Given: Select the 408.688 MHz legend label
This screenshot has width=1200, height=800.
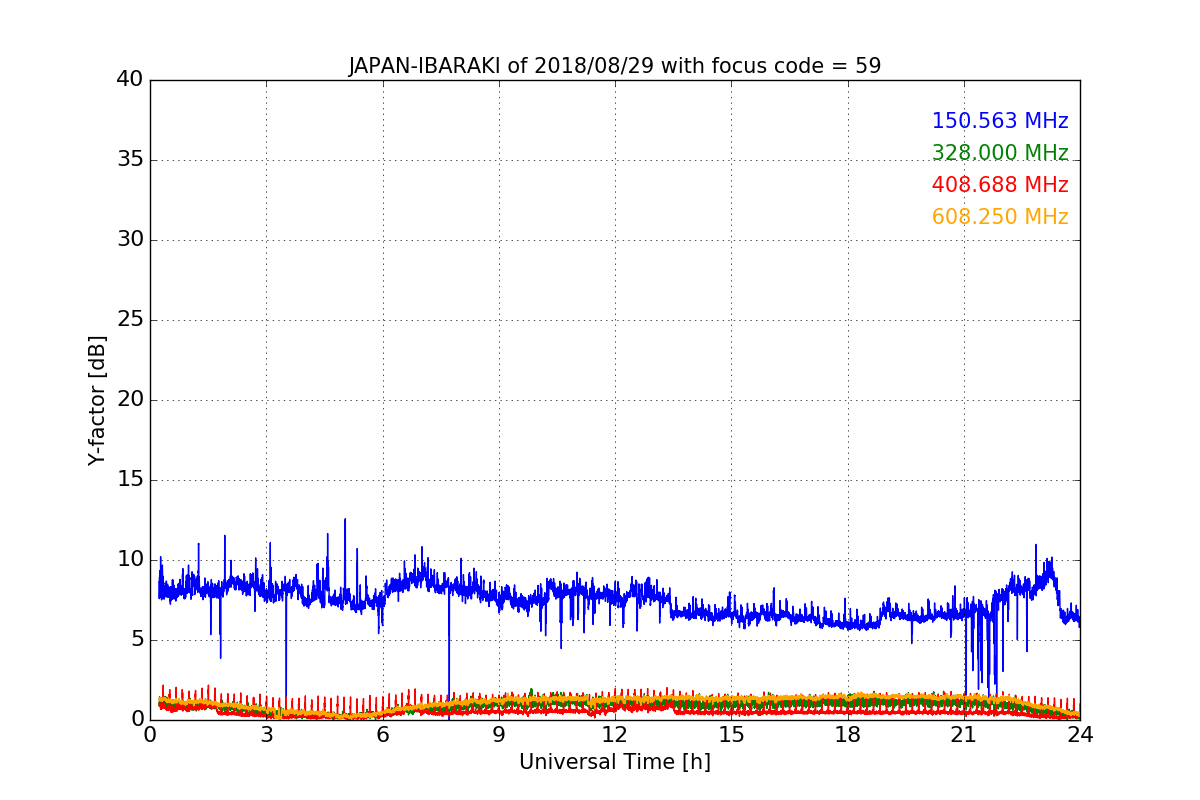Looking at the screenshot, I should tap(1000, 185).
